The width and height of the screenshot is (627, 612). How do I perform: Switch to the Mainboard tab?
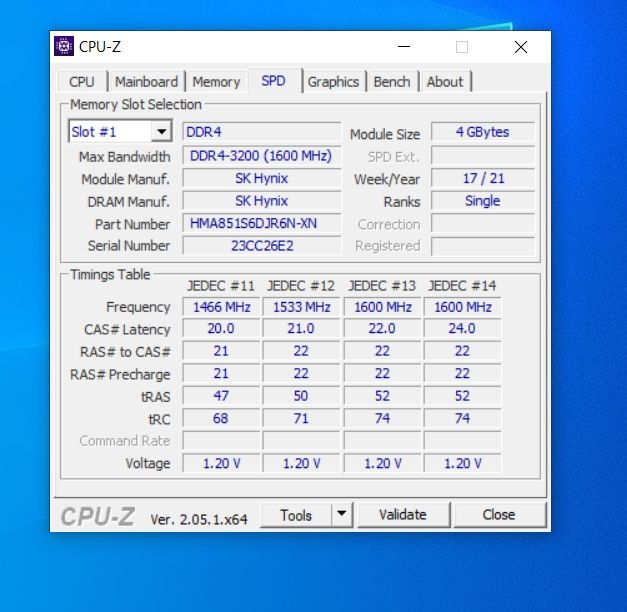click(146, 82)
